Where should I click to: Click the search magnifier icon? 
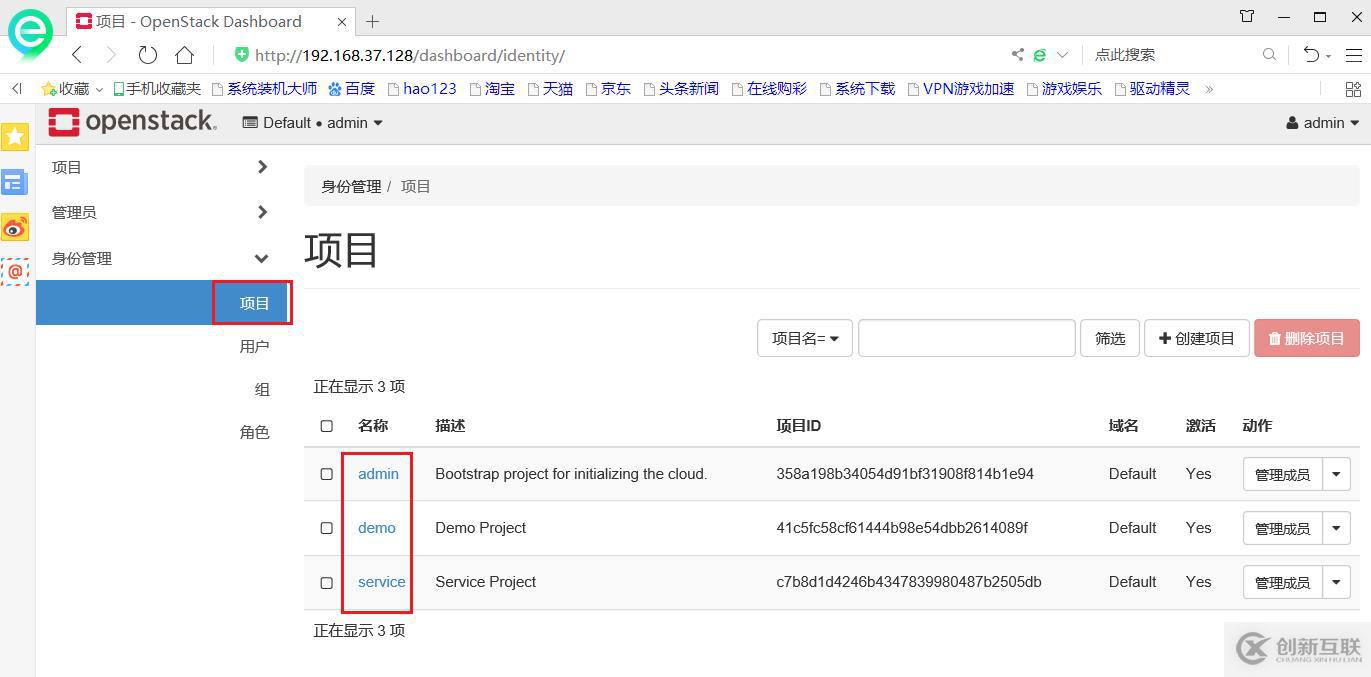coord(1269,55)
